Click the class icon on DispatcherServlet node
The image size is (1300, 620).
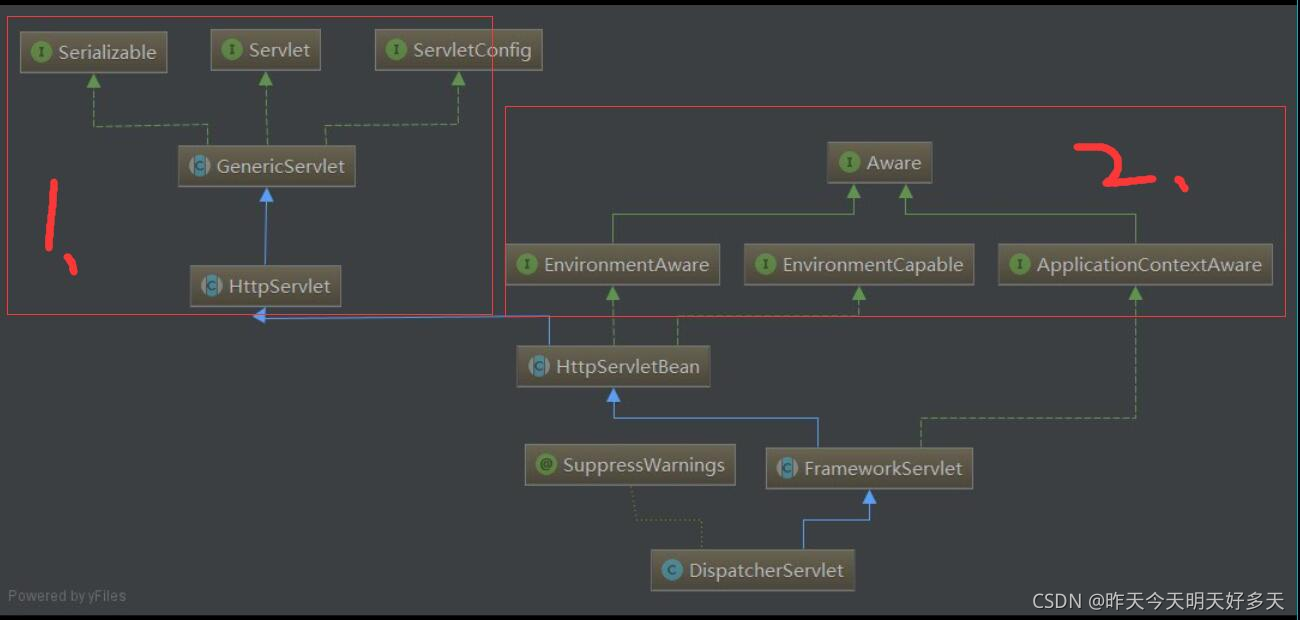670,570
